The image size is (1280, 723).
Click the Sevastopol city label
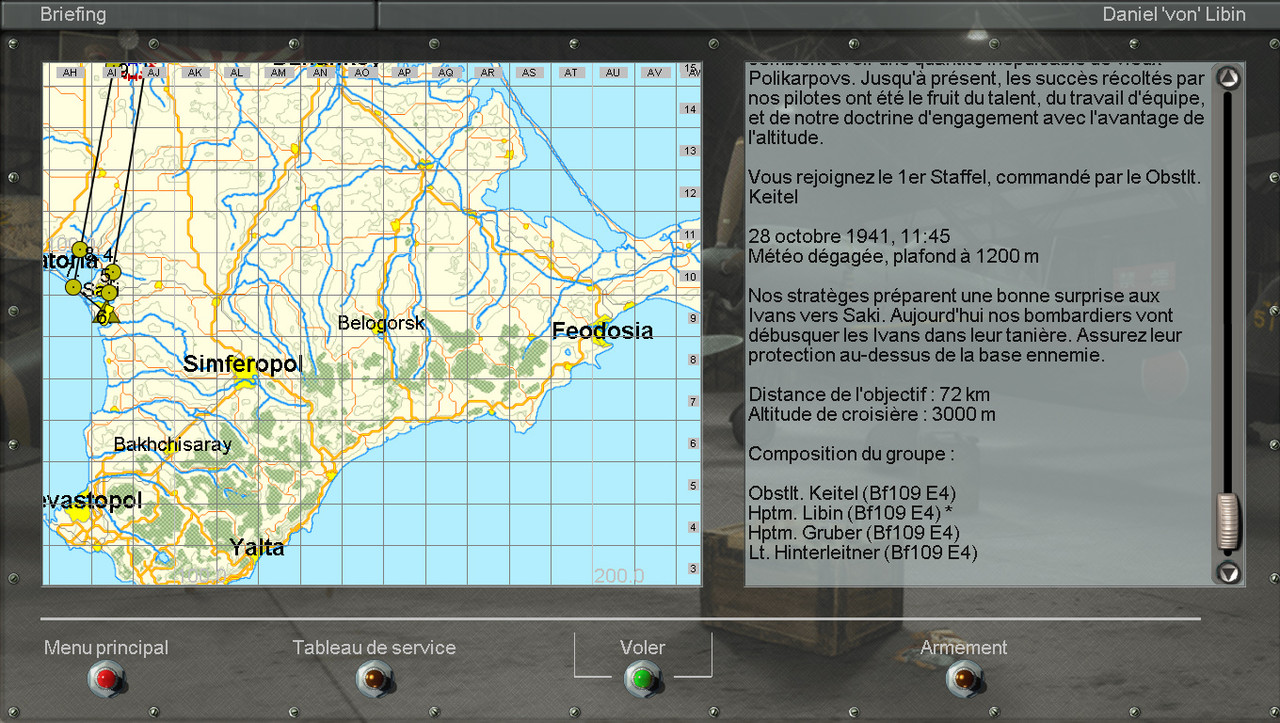(93, 500)
